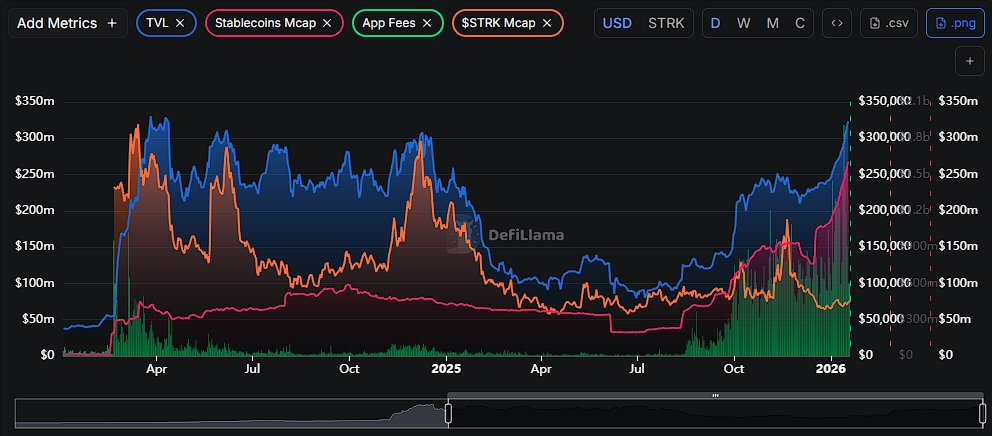Download chart image as .png

pos(955,23)
